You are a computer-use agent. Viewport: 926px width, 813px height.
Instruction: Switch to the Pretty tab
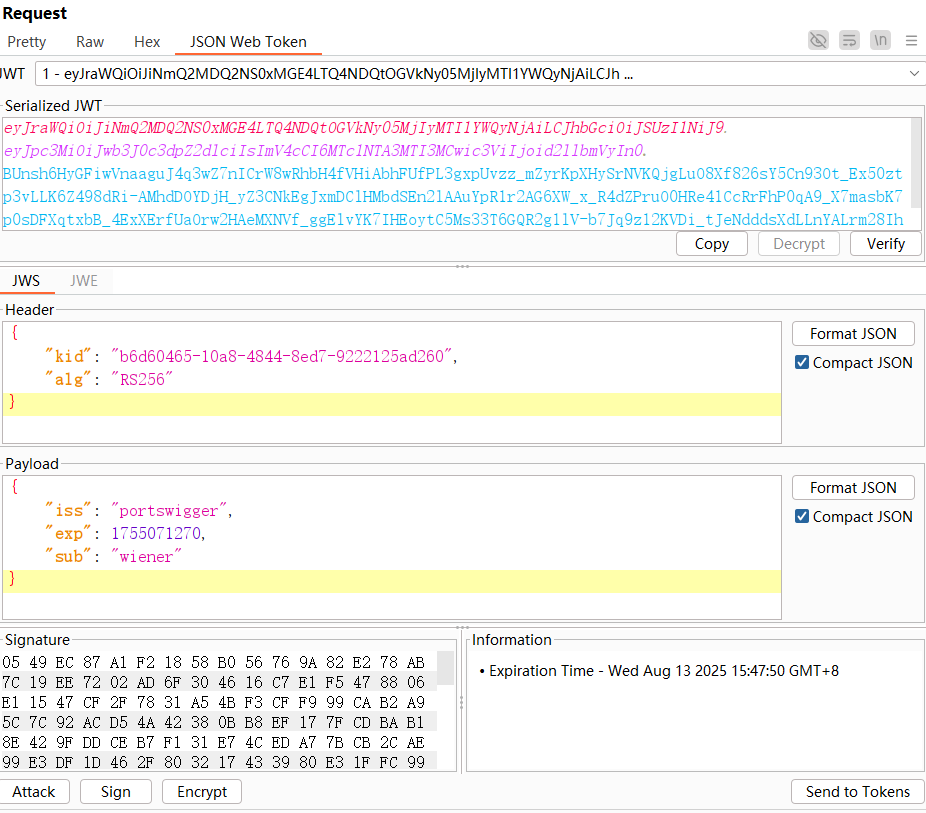[27, 42]
